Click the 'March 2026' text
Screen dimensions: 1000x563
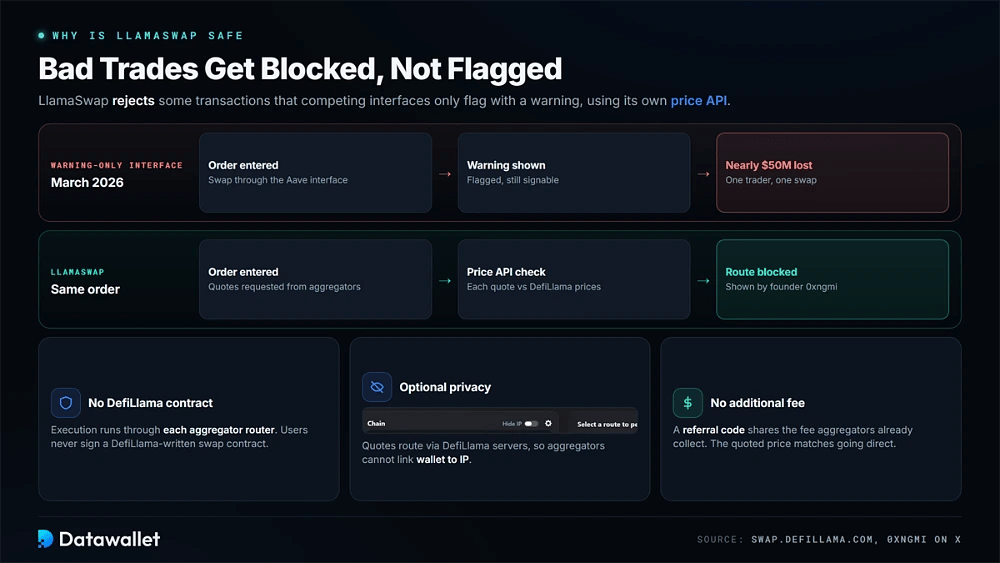(x=87, y=182)
